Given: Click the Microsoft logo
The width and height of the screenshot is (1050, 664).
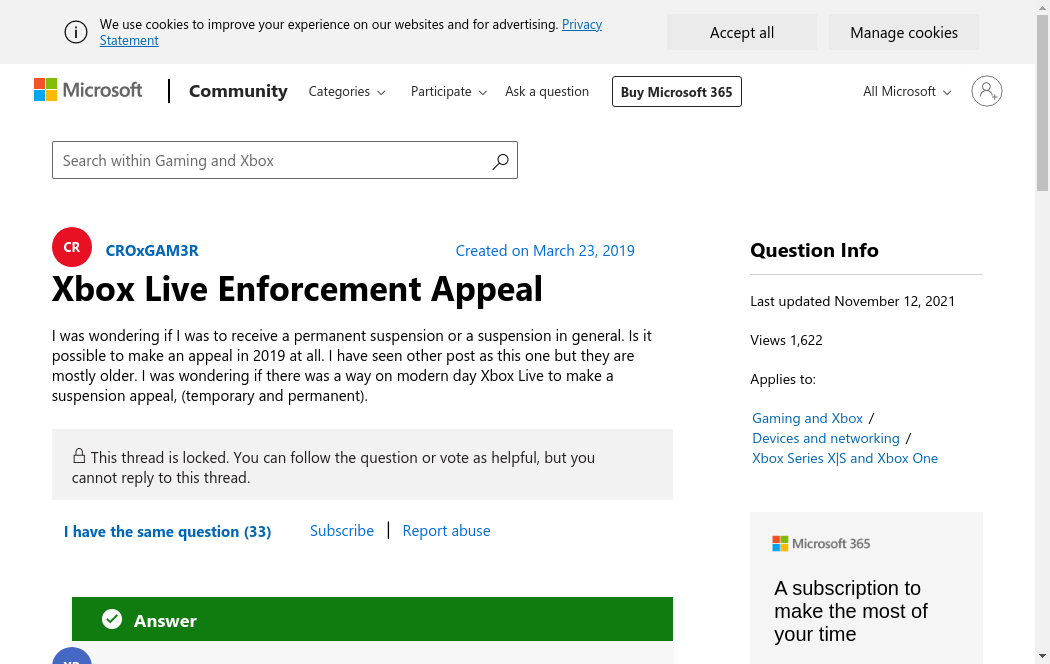Looking at the screenshot, I should [88, 91].
